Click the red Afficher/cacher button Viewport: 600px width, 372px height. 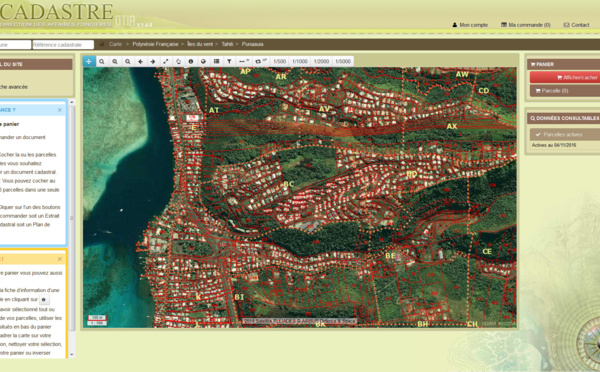point(565,77)
